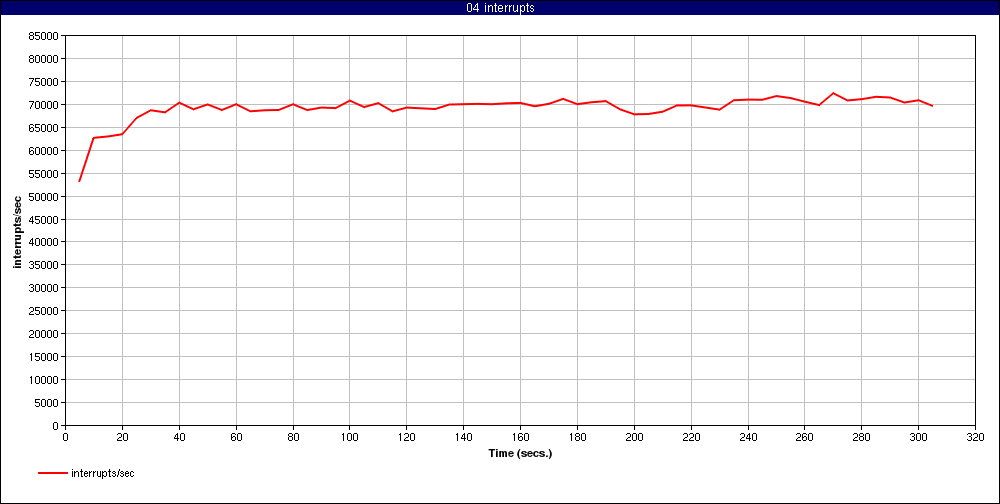
Task: Click the '04 interrupts' chart title
Action: [x=500, y=8]
